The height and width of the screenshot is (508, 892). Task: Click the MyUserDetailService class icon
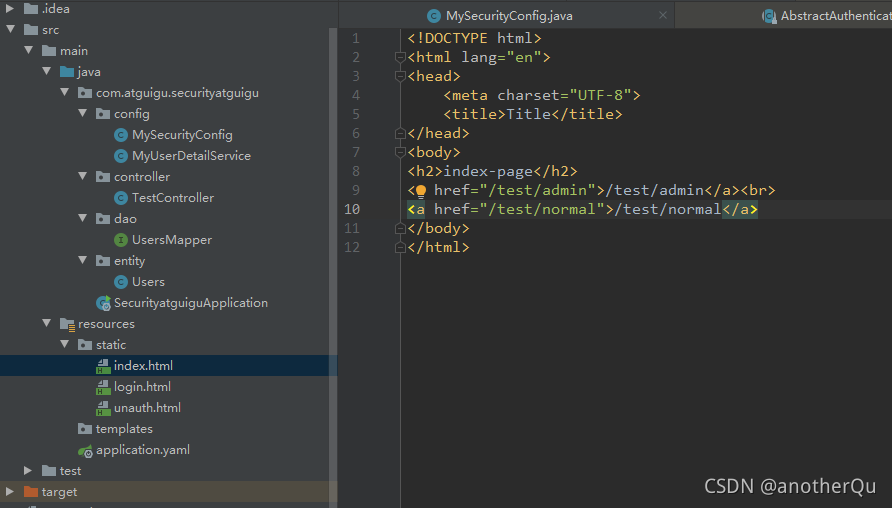(121, 156)
